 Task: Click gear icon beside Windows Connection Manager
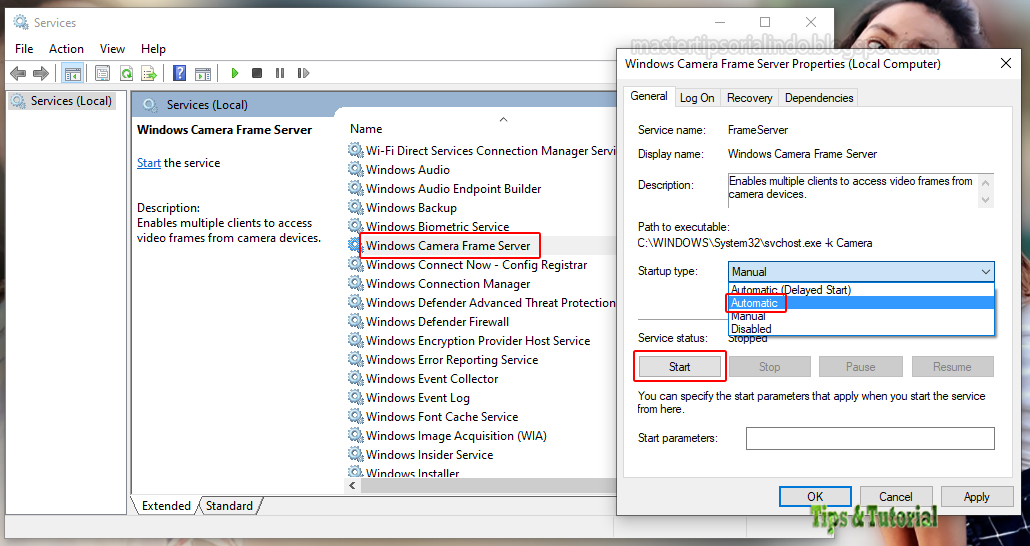[355, 284]
